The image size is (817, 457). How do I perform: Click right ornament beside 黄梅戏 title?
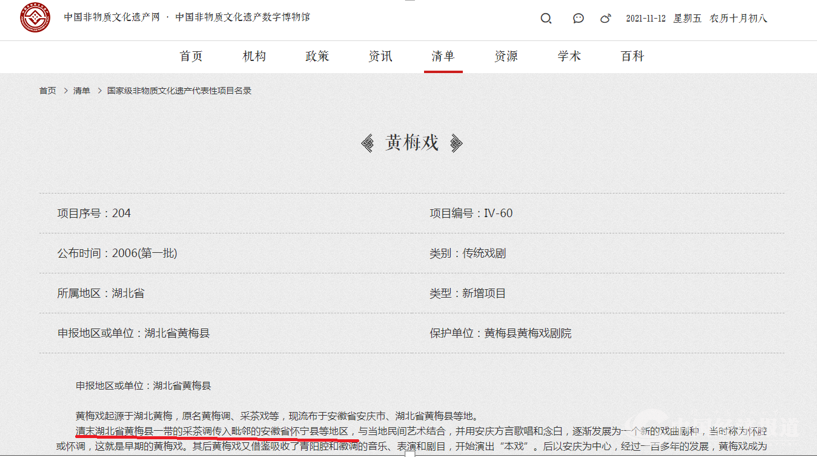456,143
